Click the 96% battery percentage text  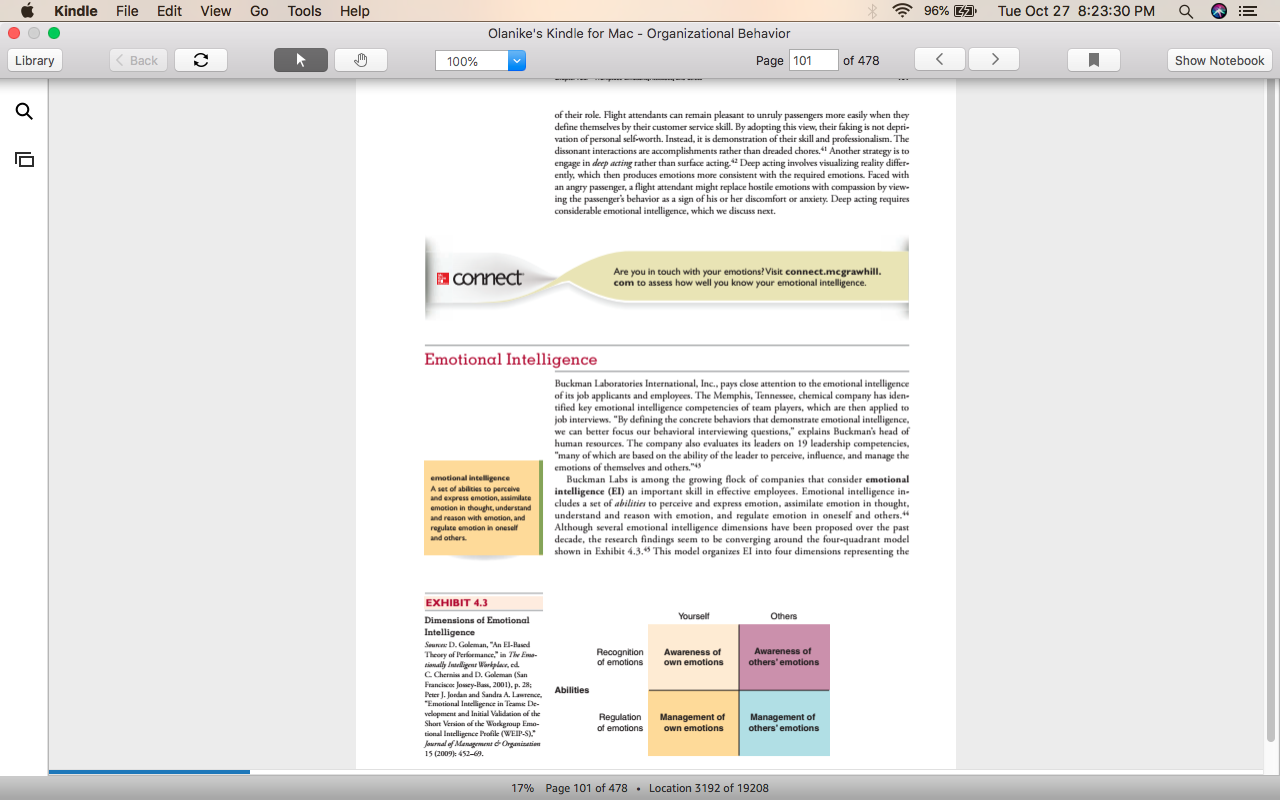pyautogui.click(x=936, y=11)
